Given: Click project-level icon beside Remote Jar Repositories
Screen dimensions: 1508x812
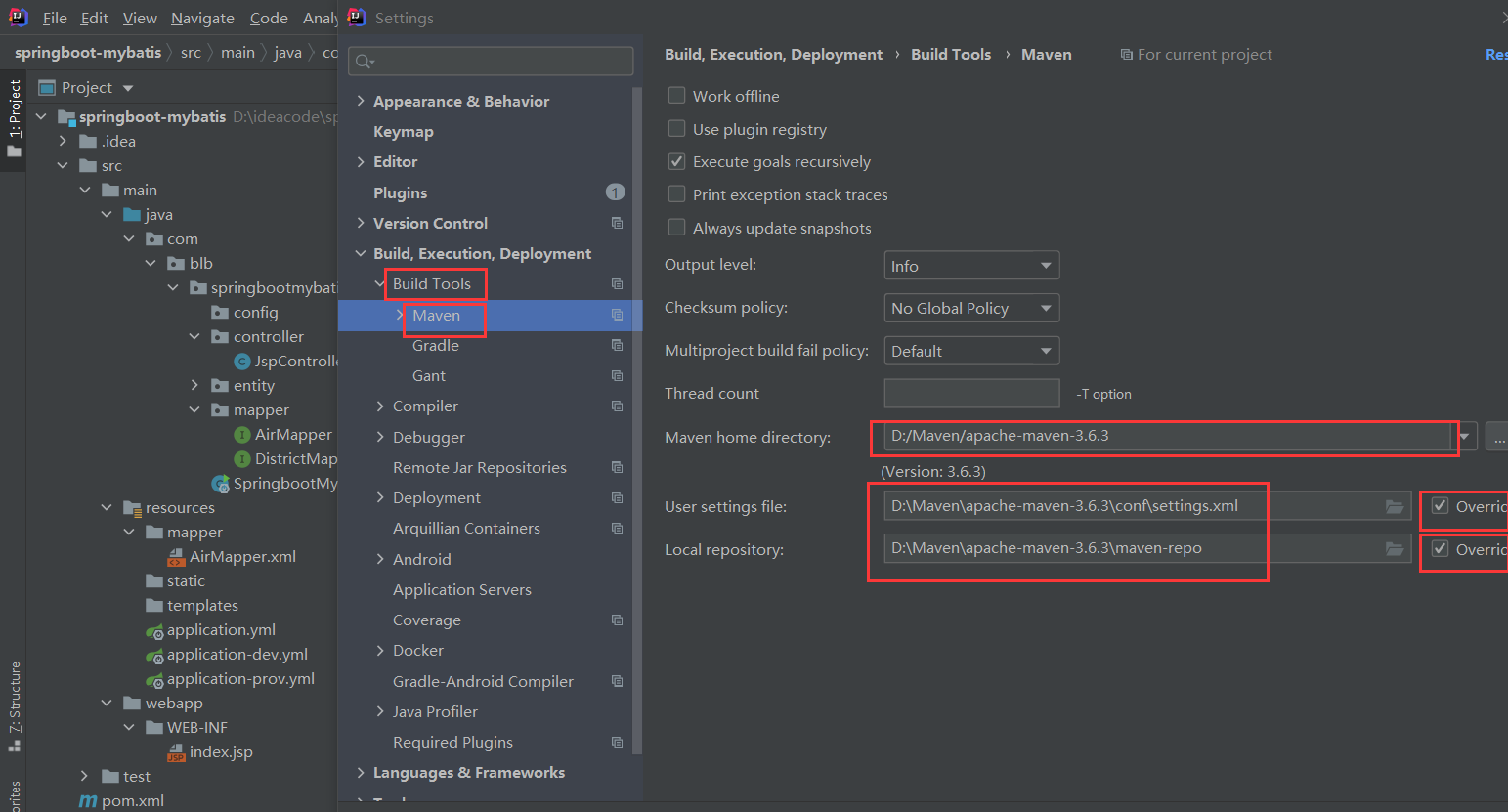Looking at the screenshot, I should point(617,467).
